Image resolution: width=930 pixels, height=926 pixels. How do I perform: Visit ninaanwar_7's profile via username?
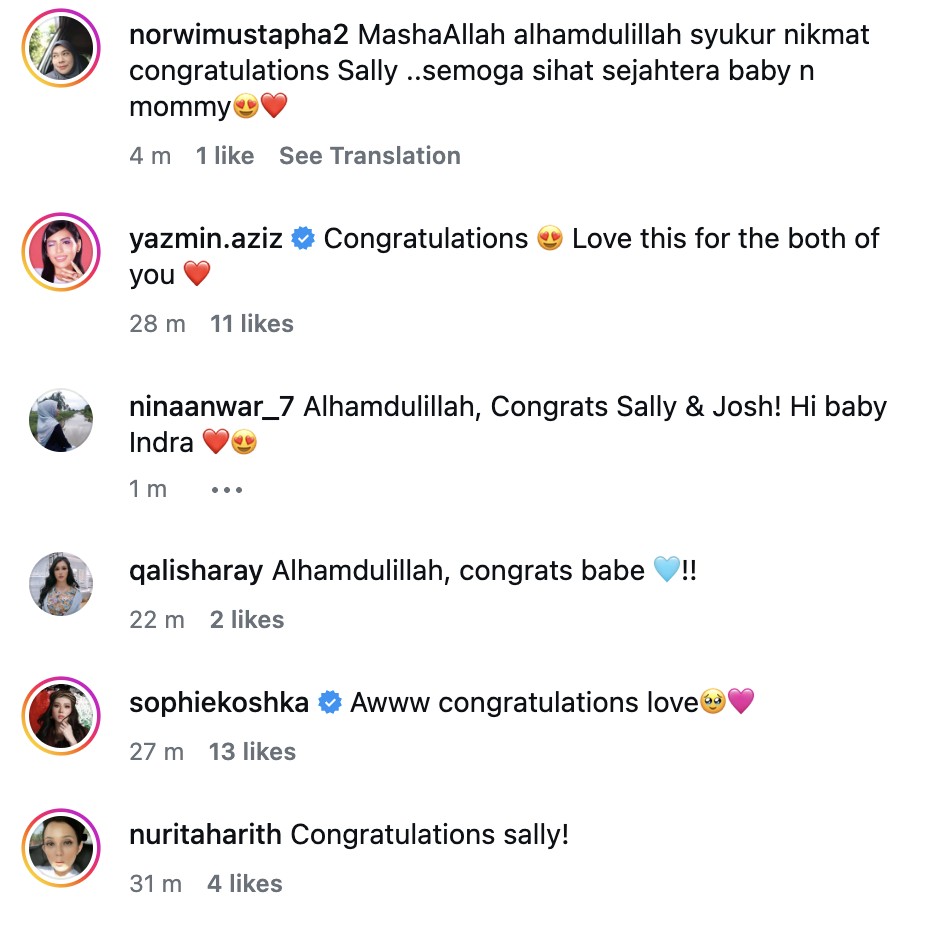[213, 407]
